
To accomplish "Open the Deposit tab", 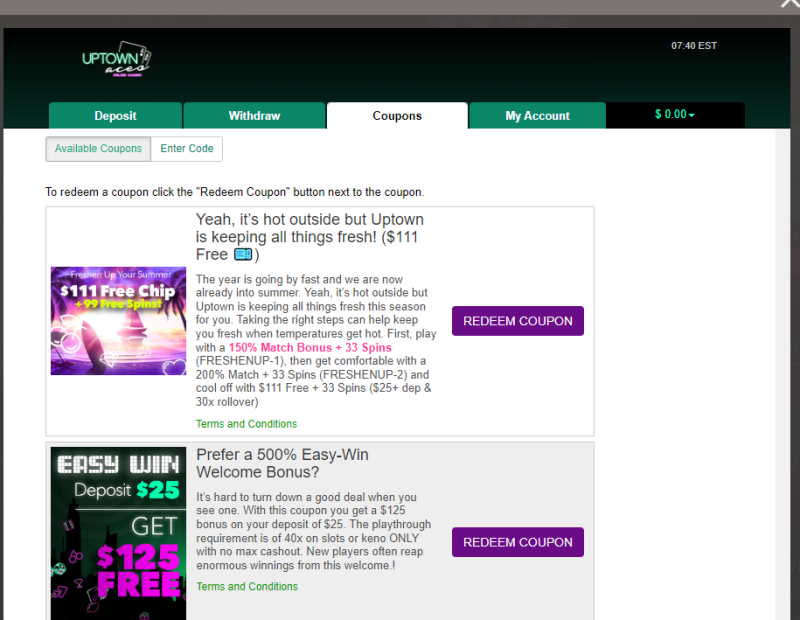I will coord(115,116).
